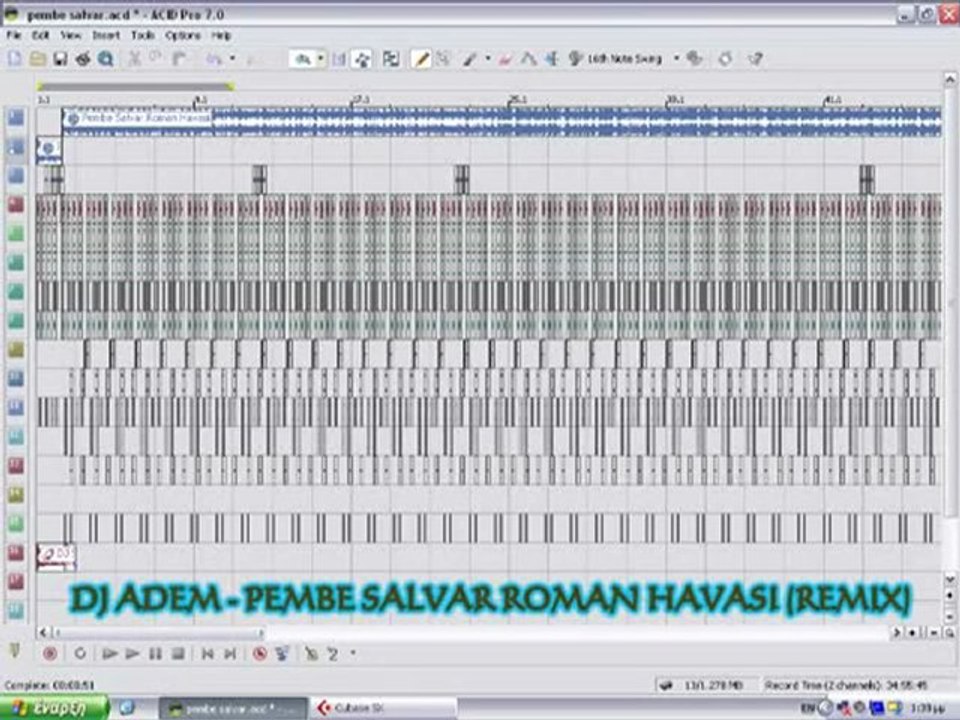The image size is (960, 720).
Task: Open the Edit menu
Action: [x=40, y=36]
